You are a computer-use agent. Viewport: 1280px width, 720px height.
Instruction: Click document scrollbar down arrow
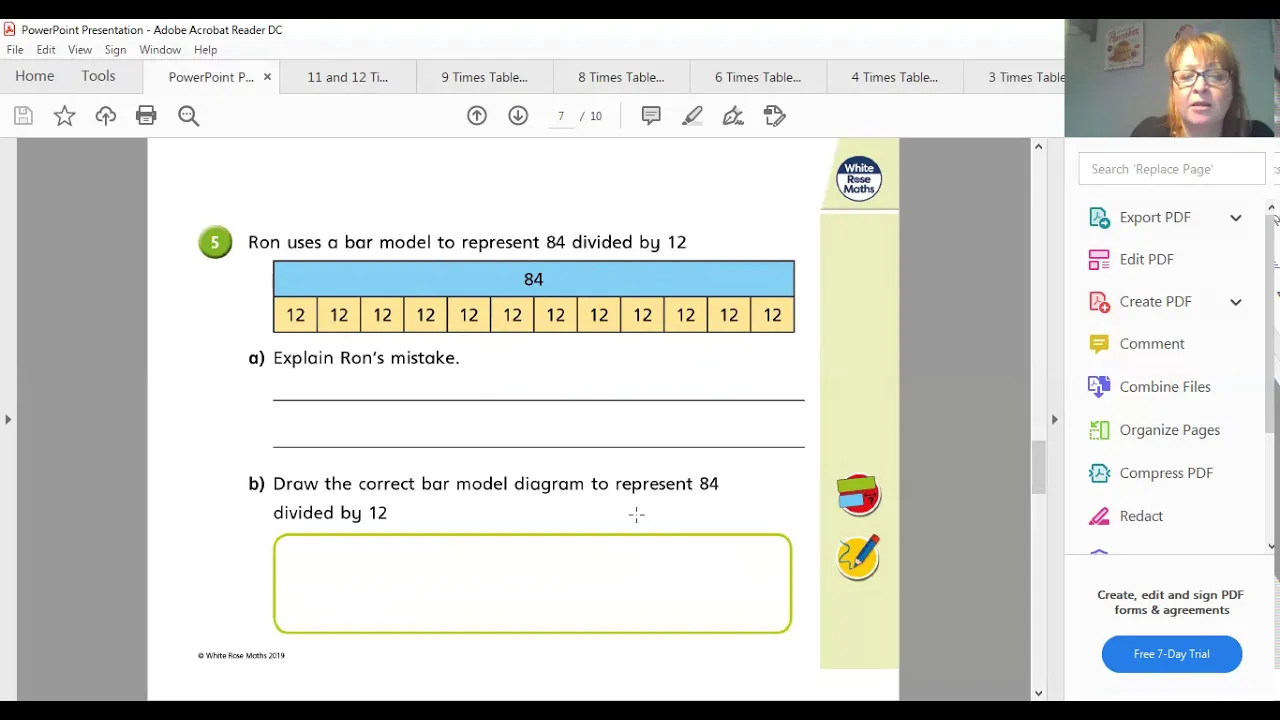(x=1038, y=692)
